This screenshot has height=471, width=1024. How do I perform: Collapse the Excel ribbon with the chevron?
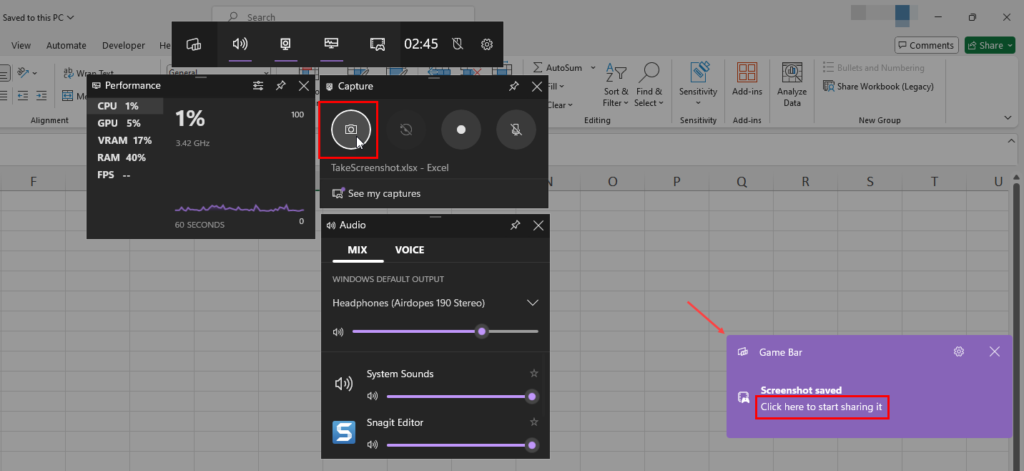coord(1007,118)
